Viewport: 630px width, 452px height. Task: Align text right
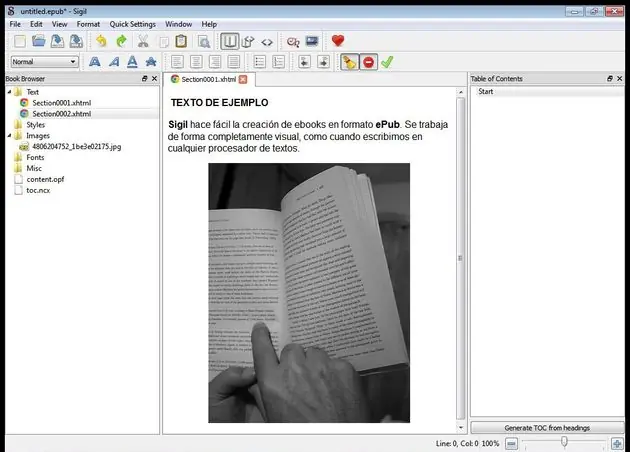[x=215, y=62]
